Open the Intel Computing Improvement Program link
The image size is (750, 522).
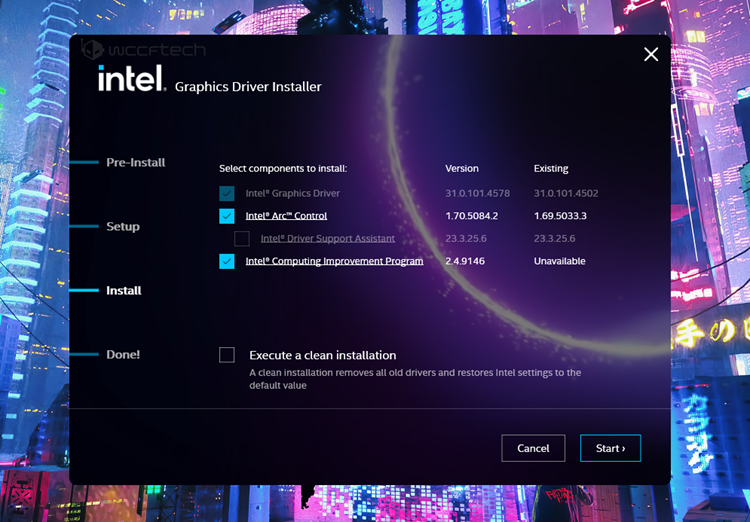[334, 261]
